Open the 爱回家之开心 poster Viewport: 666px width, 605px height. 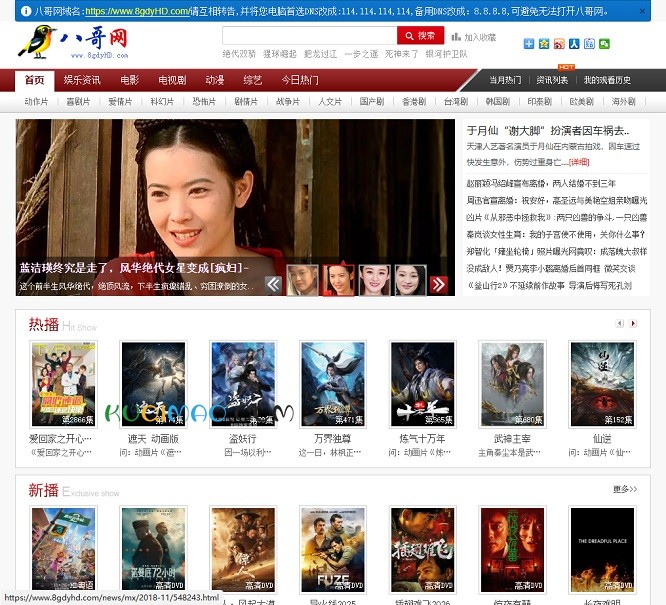63,384
